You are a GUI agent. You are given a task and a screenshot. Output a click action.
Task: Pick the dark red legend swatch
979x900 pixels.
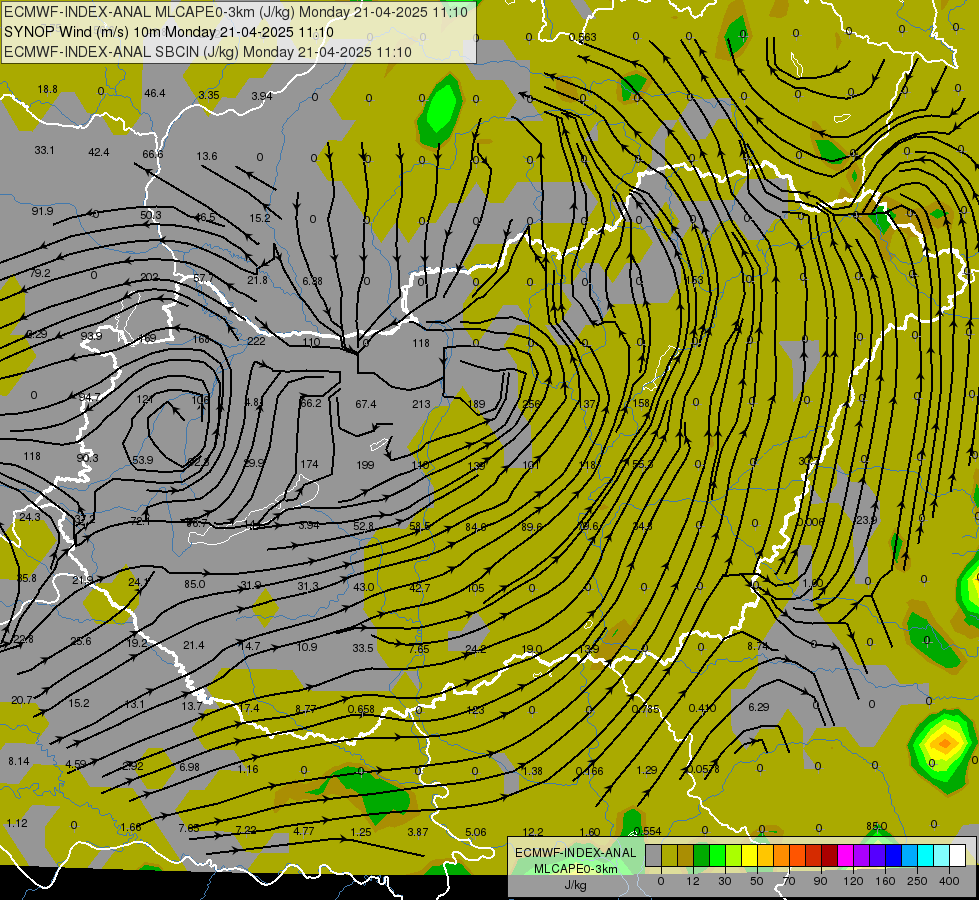click(829, 855)
